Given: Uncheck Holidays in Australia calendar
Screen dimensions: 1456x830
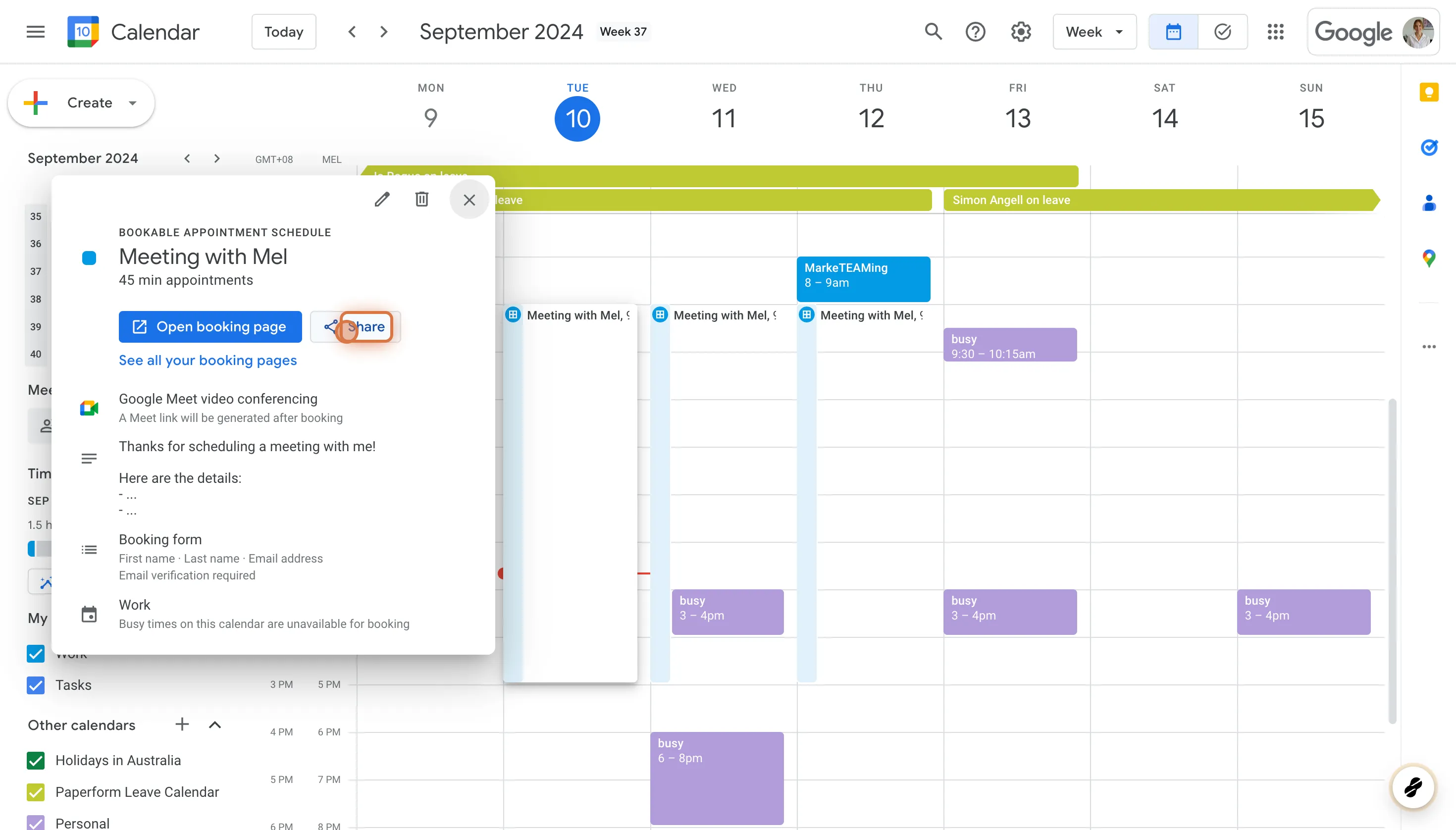Looking at the screenshot, I should pyautogui.click(x=36, y=761).
